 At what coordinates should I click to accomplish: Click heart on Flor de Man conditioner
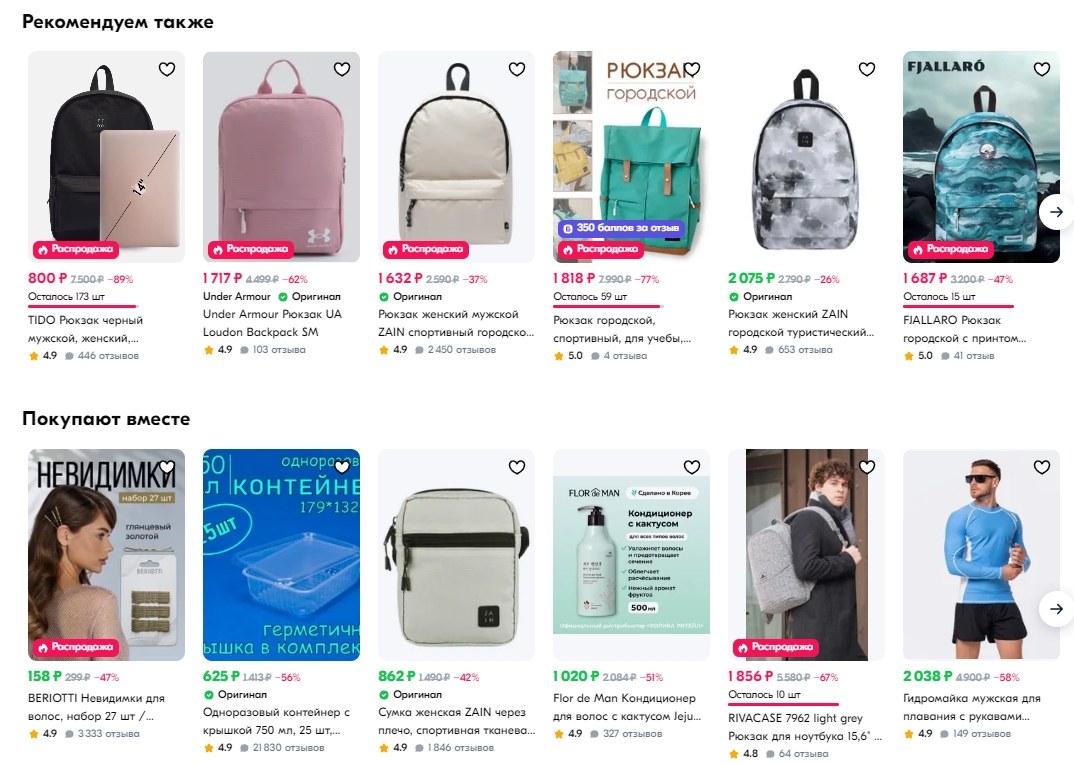coord(692,467)
